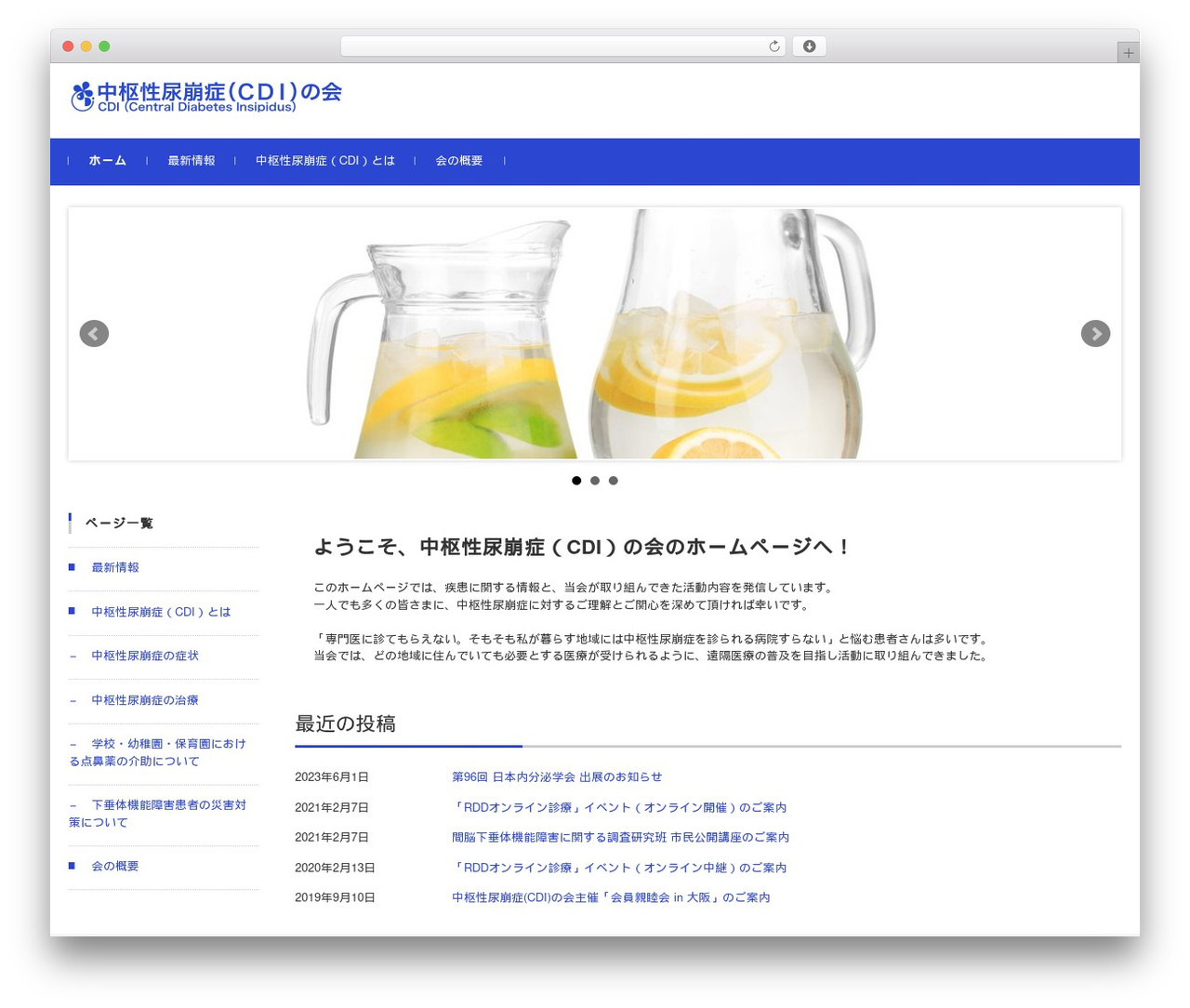The image size is (1190, 1008).
Task: Click the next slide arrow on the carousel
Action: (x=1095, y=333)
